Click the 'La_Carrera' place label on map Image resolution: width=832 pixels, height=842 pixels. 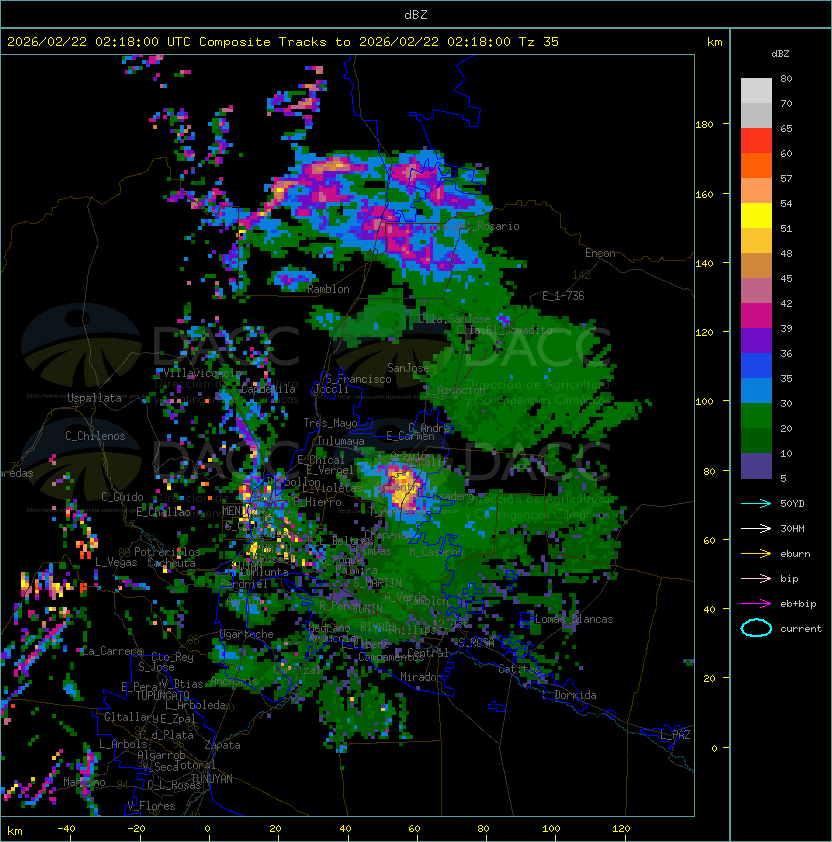click(x=112, y=651)
